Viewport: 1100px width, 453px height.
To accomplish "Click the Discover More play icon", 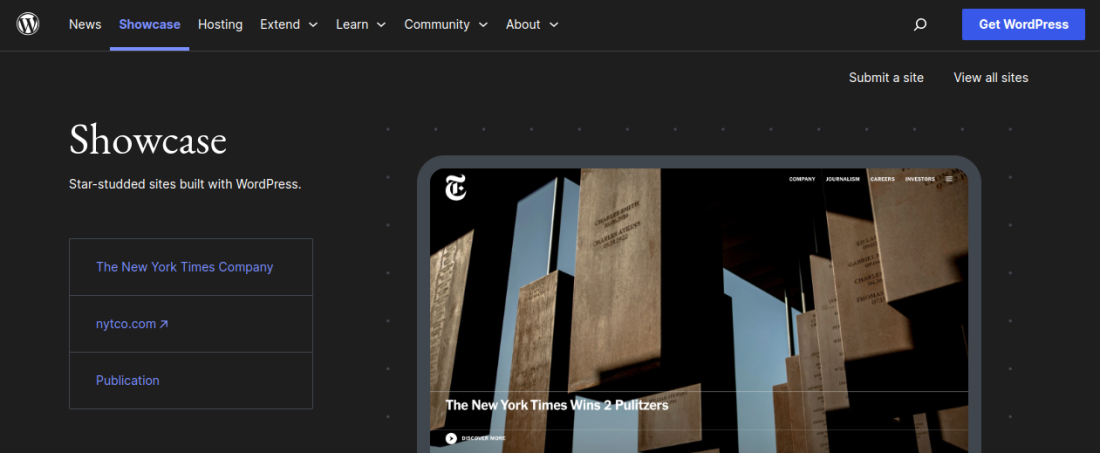I will 451,438.
